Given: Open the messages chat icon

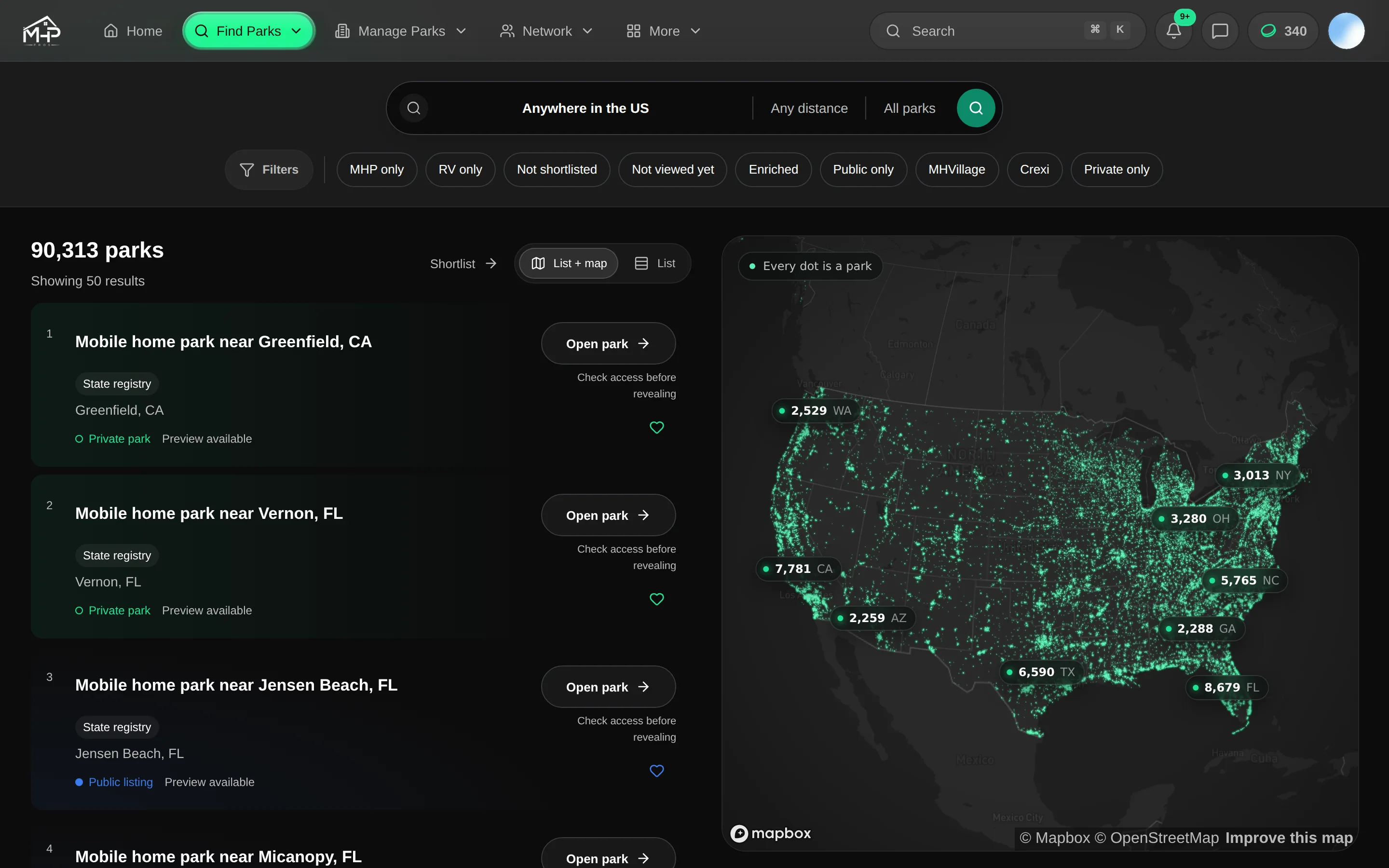Looking at the screenshot, I should [1220, 31].
